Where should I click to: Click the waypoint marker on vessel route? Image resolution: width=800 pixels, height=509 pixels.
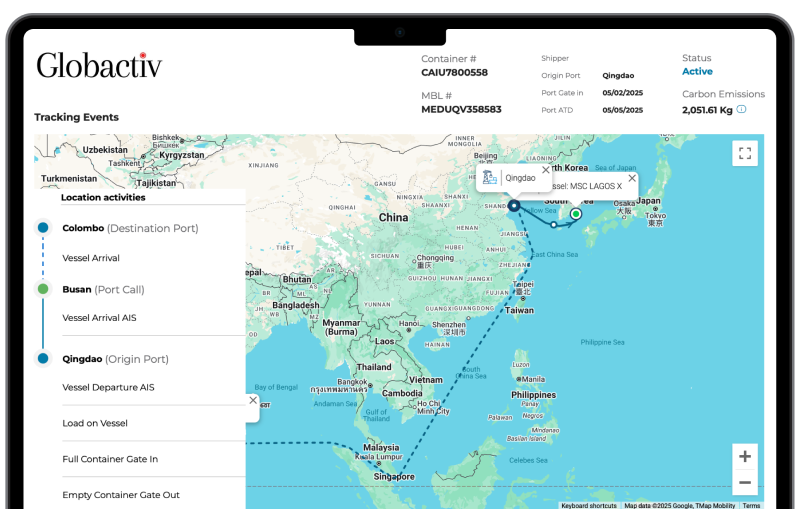[554, 224]
